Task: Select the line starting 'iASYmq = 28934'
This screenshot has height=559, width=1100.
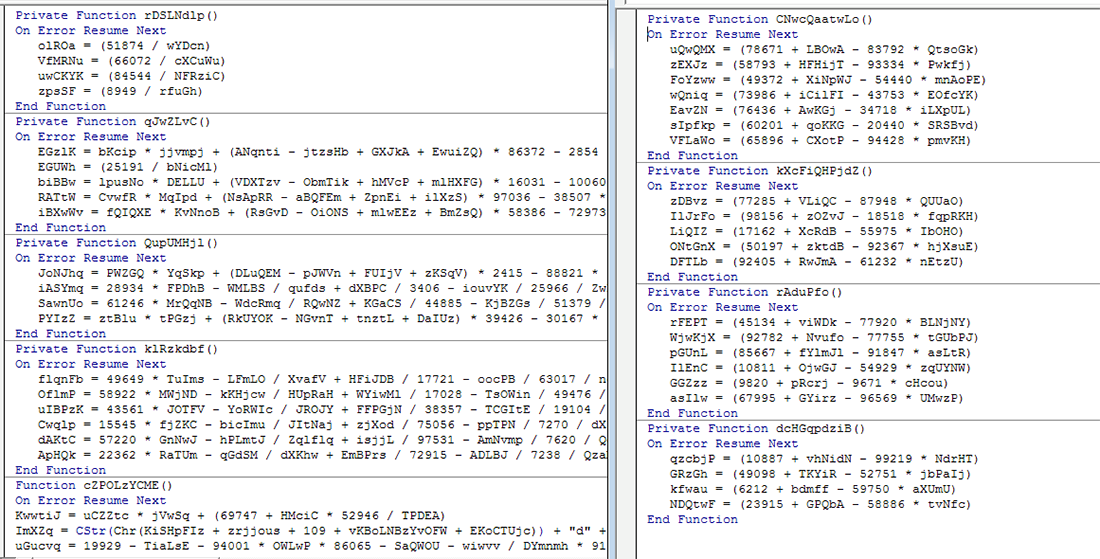Action: tap(322, 288)
